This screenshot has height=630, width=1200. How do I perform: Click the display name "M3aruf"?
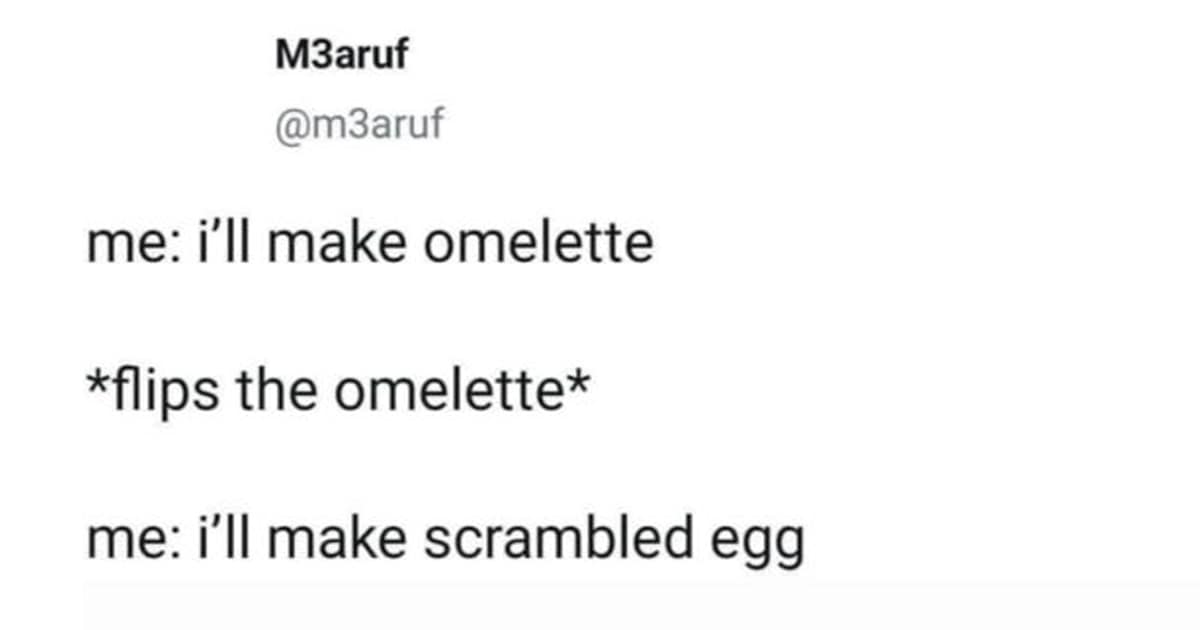(x=341, y=56)
